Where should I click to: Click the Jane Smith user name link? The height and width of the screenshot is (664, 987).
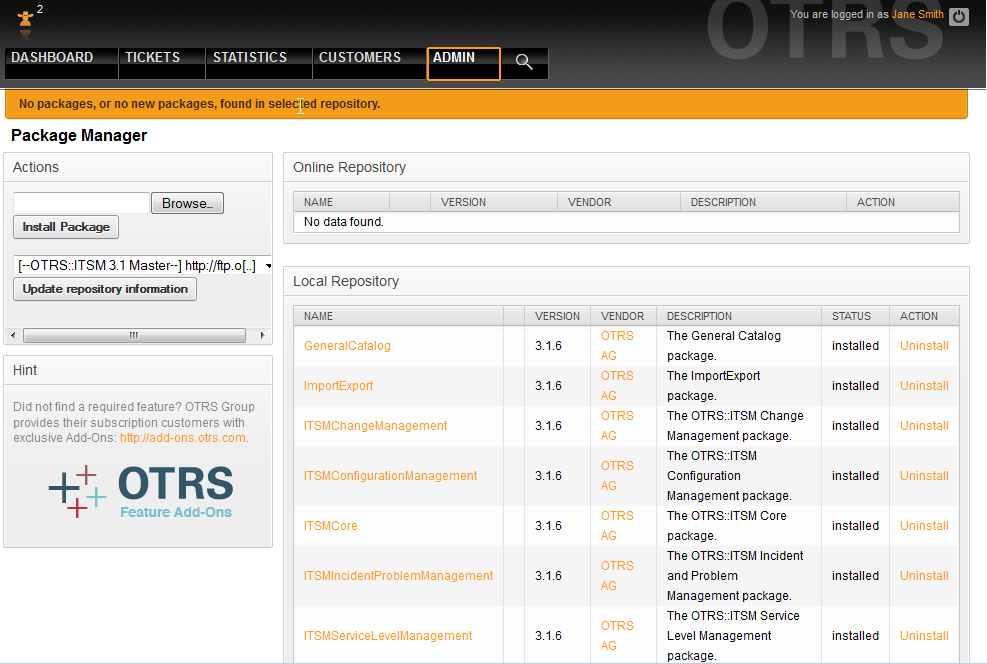(917, 15)
